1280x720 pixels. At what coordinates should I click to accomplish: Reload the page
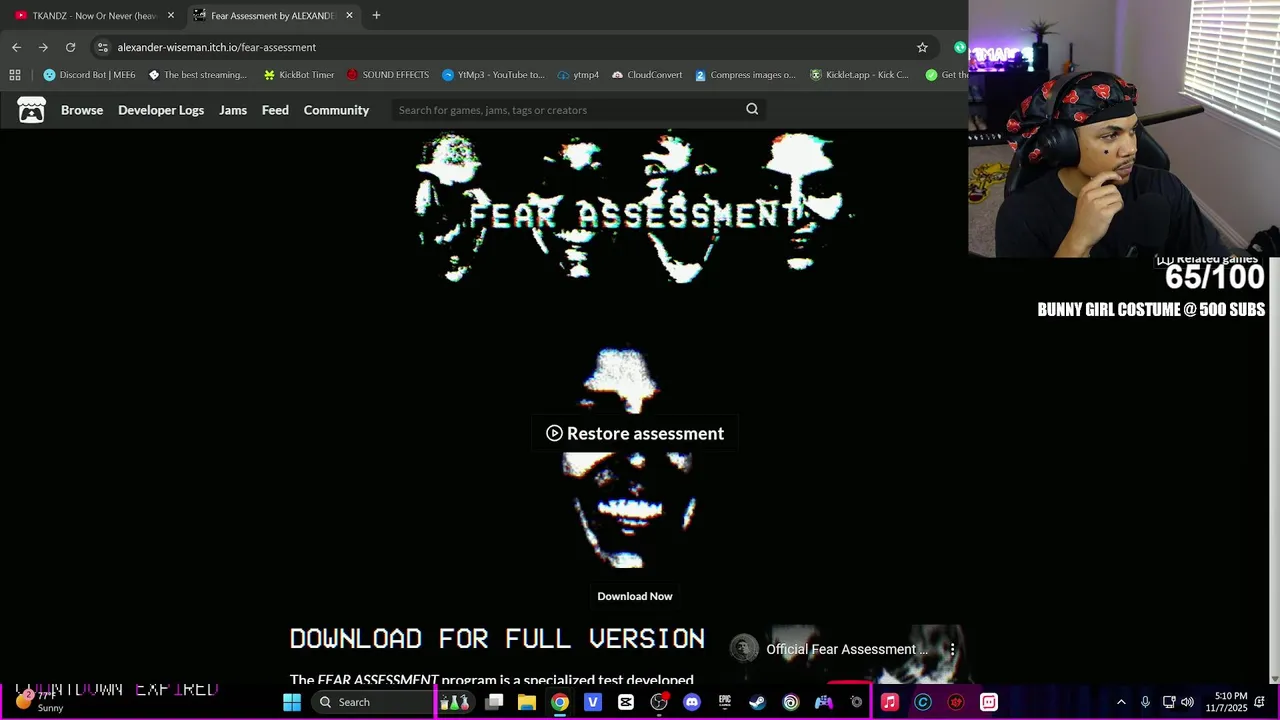[70, 47]
